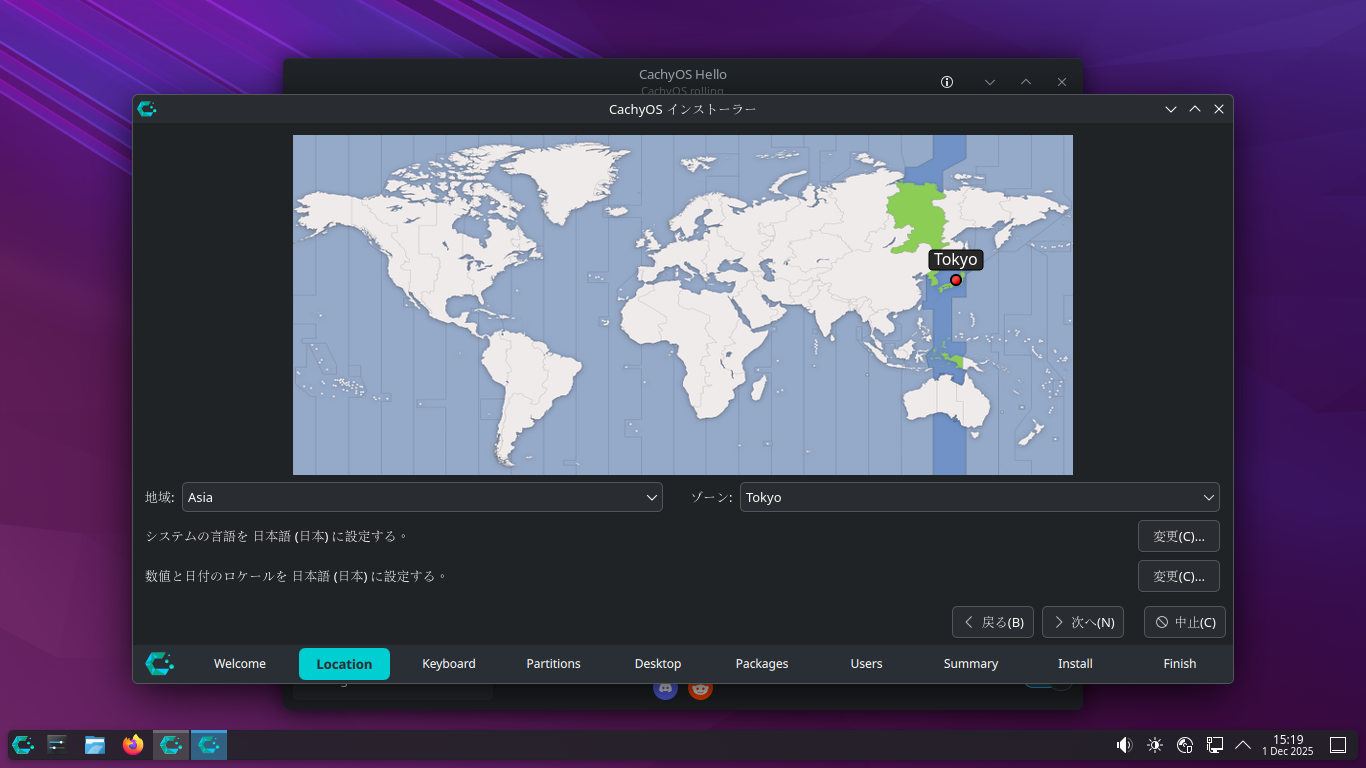
Task: Click the Tokyo label on the map
Action: (x=956, y=260)
